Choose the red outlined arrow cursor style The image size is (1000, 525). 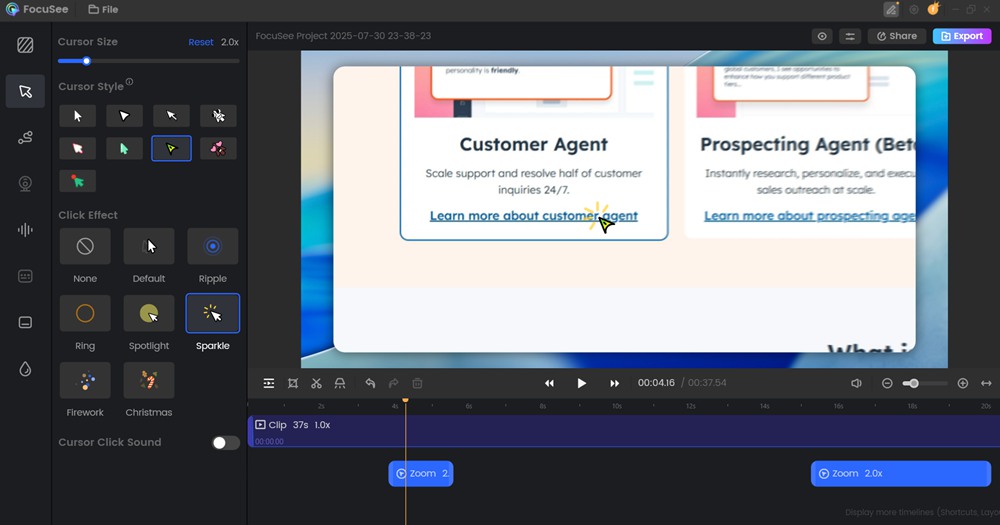(x=77, y=148)
